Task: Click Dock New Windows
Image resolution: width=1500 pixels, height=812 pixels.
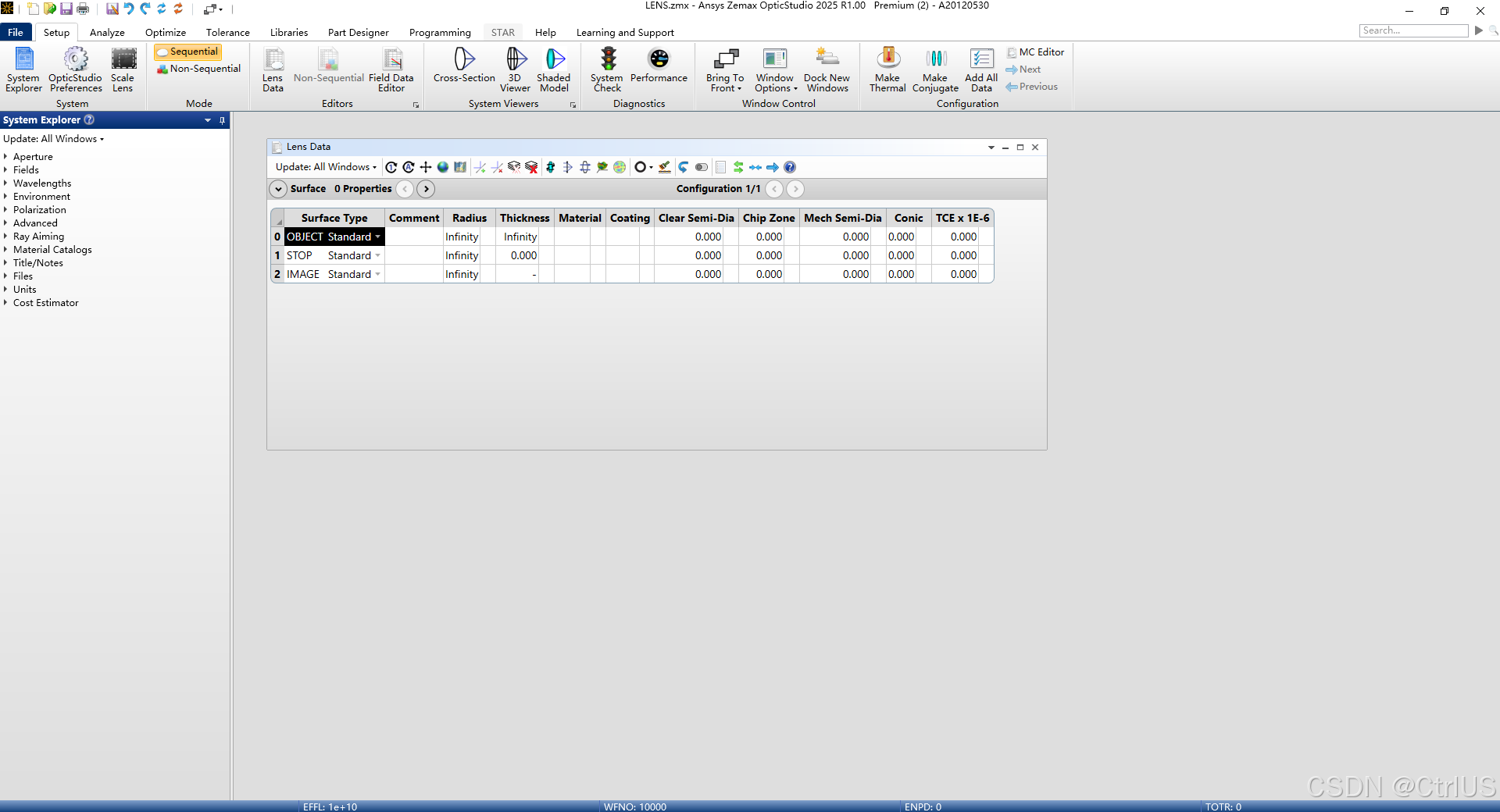Action: click(x=827, y=69)
